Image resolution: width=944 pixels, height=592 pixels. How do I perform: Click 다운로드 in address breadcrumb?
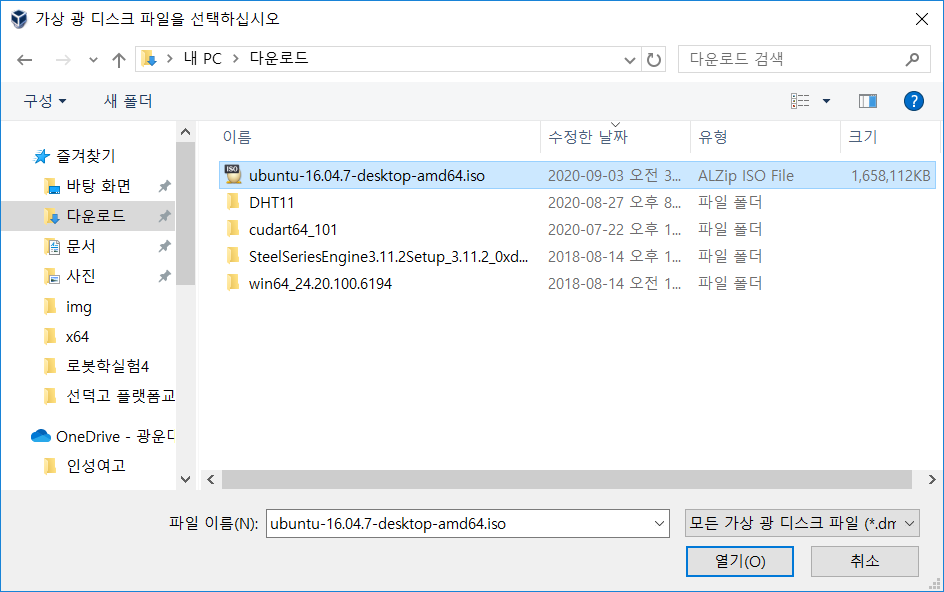[279, 58]
